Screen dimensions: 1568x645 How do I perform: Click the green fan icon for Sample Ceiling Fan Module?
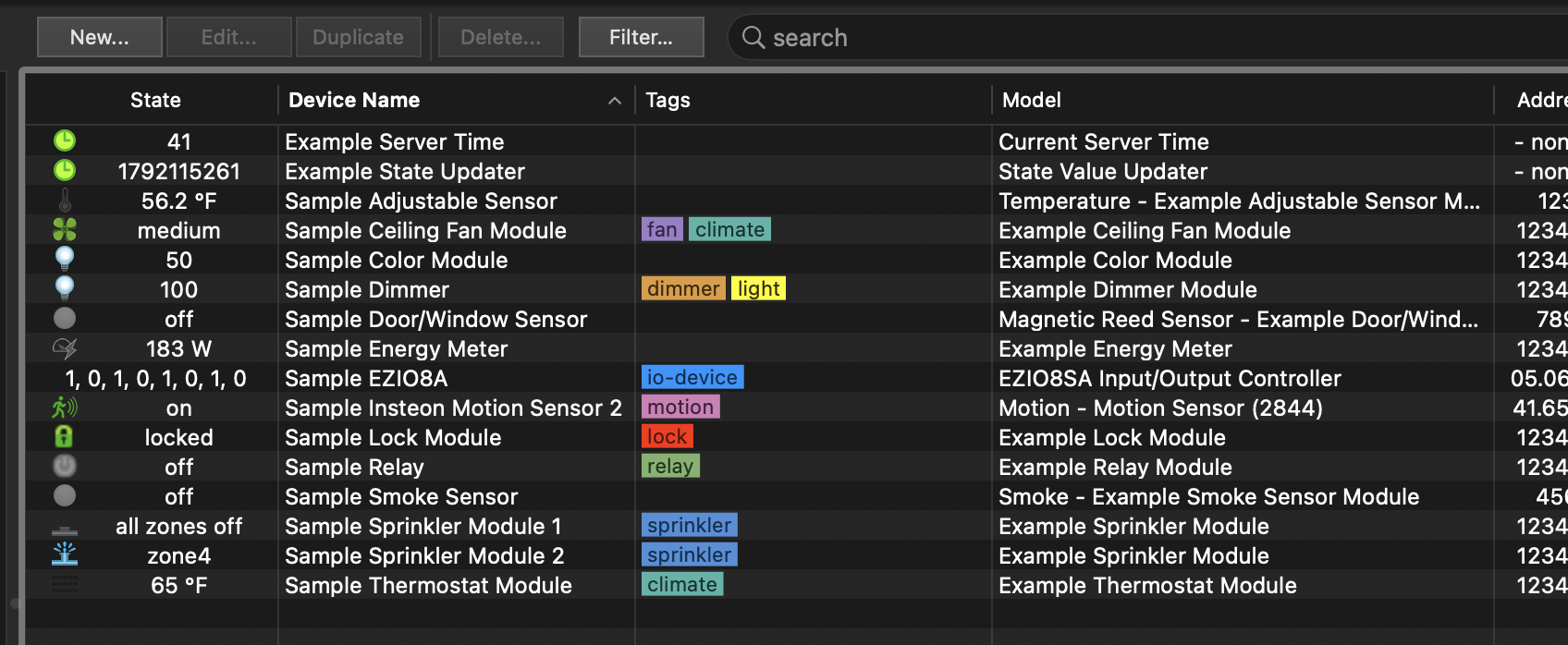point(65,229)
